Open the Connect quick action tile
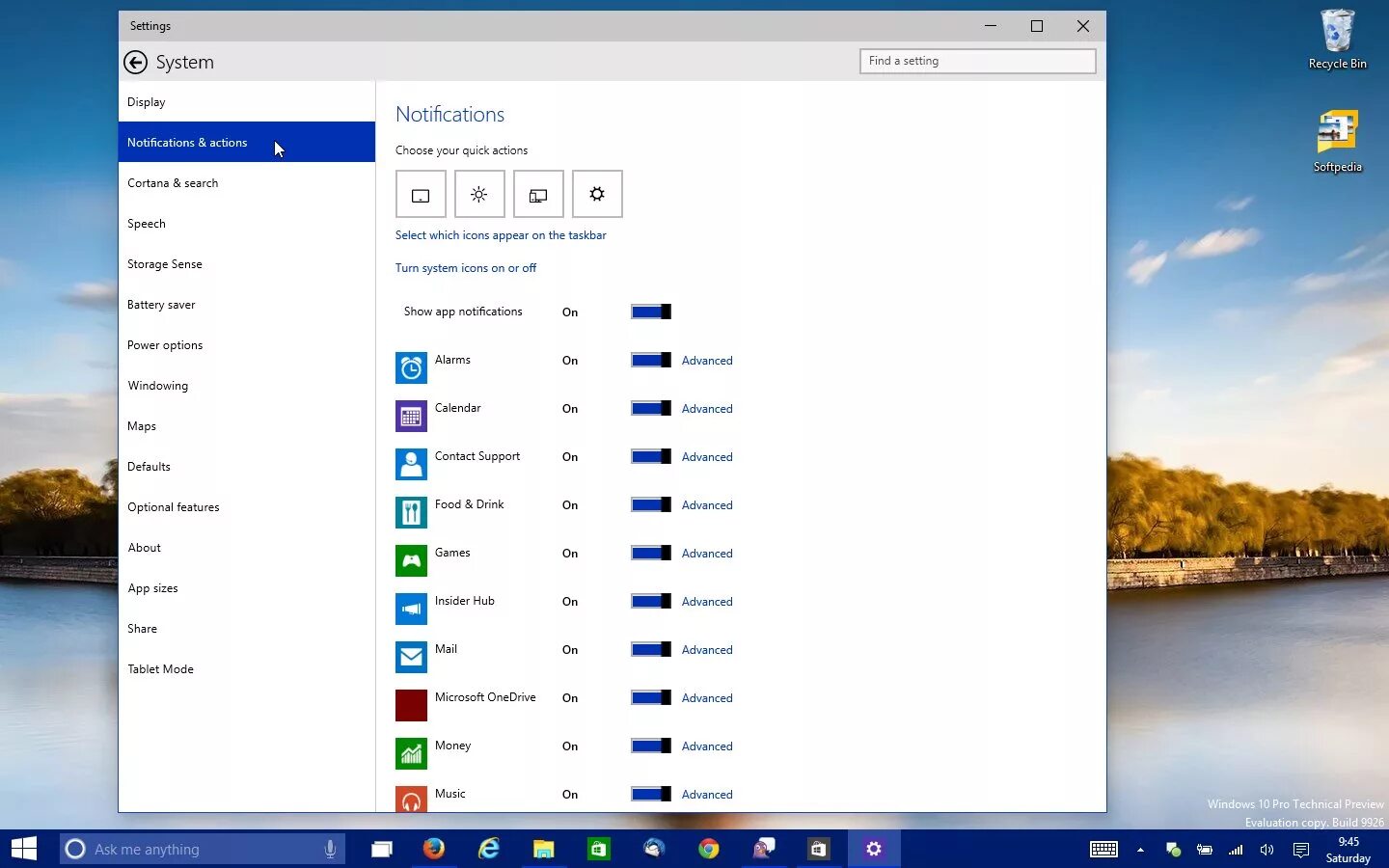The height and width of the screenshot is (868, 1389). [x=537, y=194]
